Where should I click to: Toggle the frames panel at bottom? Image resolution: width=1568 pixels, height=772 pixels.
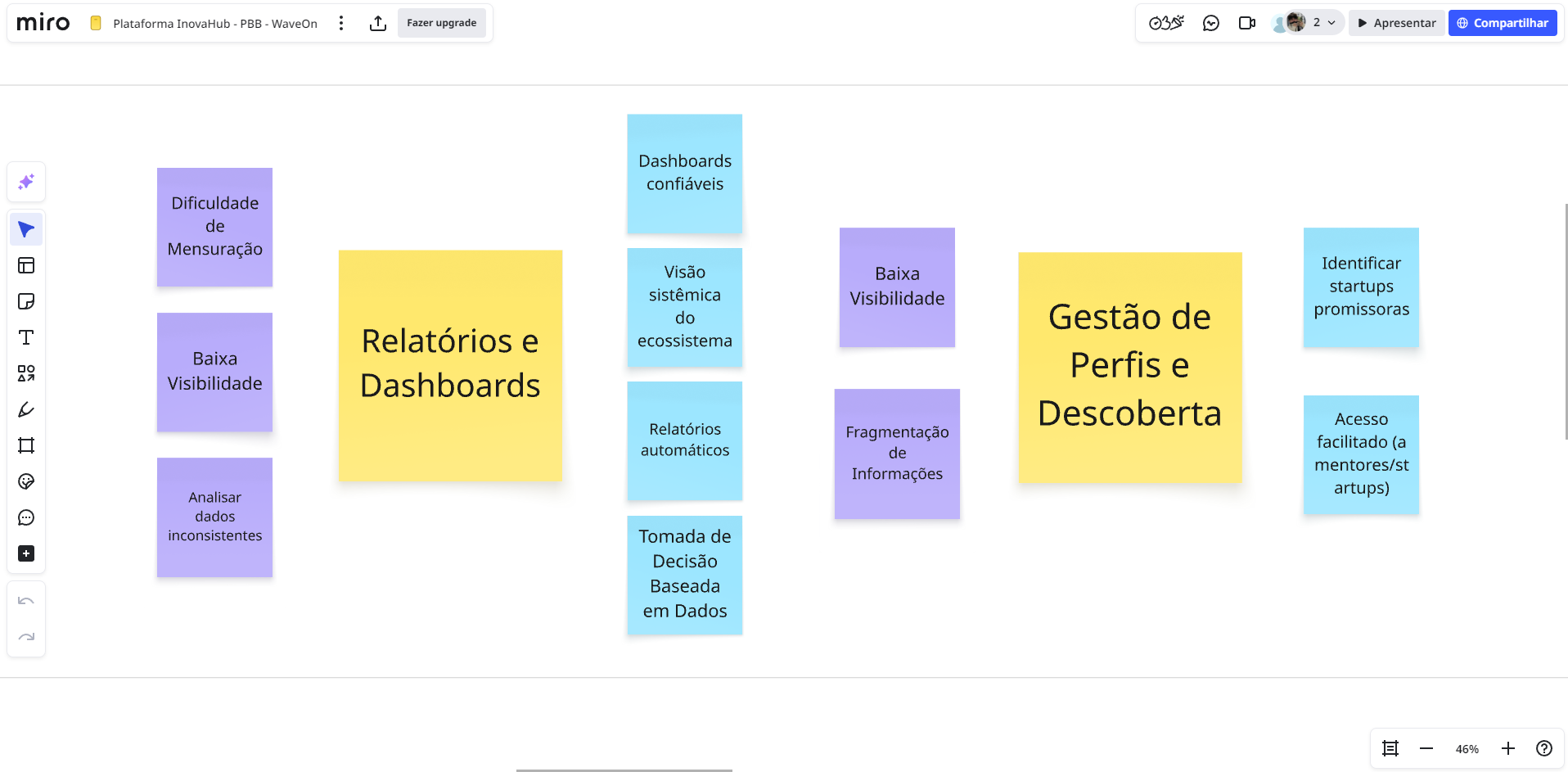pos(1390,748)
